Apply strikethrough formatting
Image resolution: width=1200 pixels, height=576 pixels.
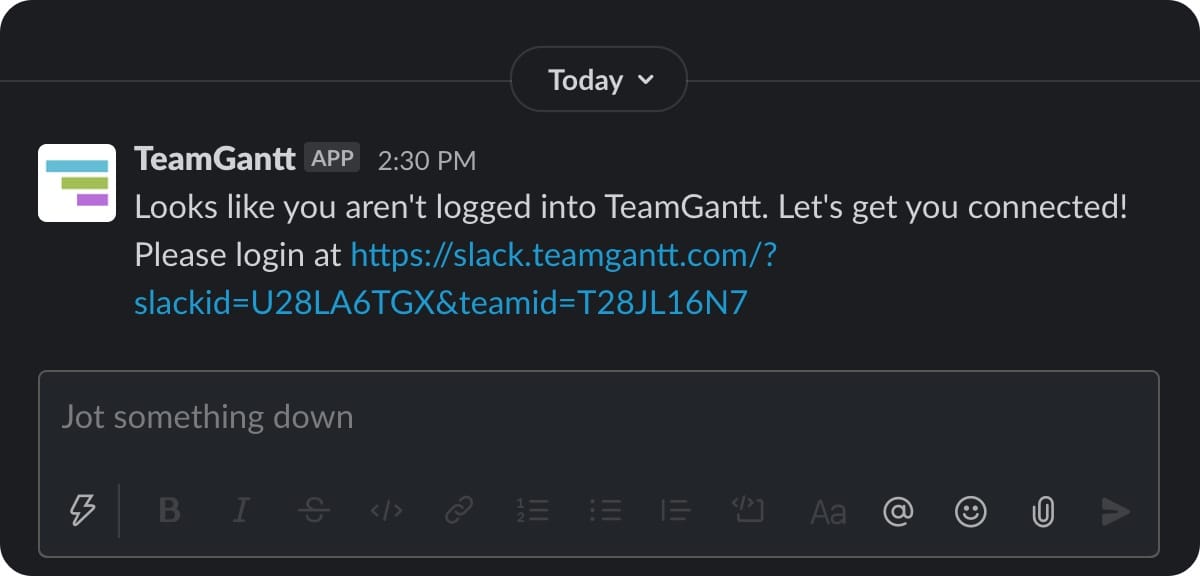[314, 511]
